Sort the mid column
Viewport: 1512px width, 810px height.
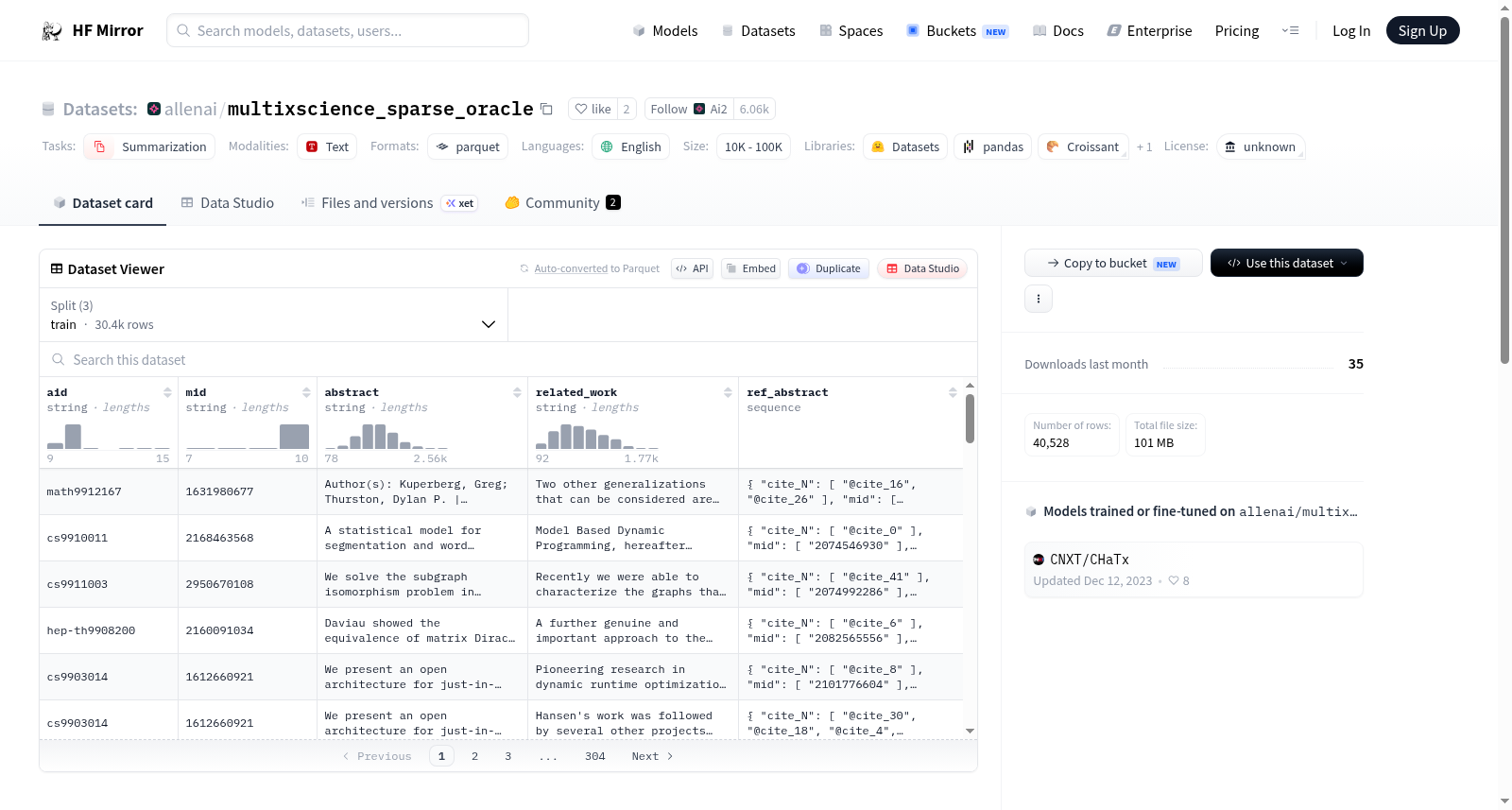(306, 392)
